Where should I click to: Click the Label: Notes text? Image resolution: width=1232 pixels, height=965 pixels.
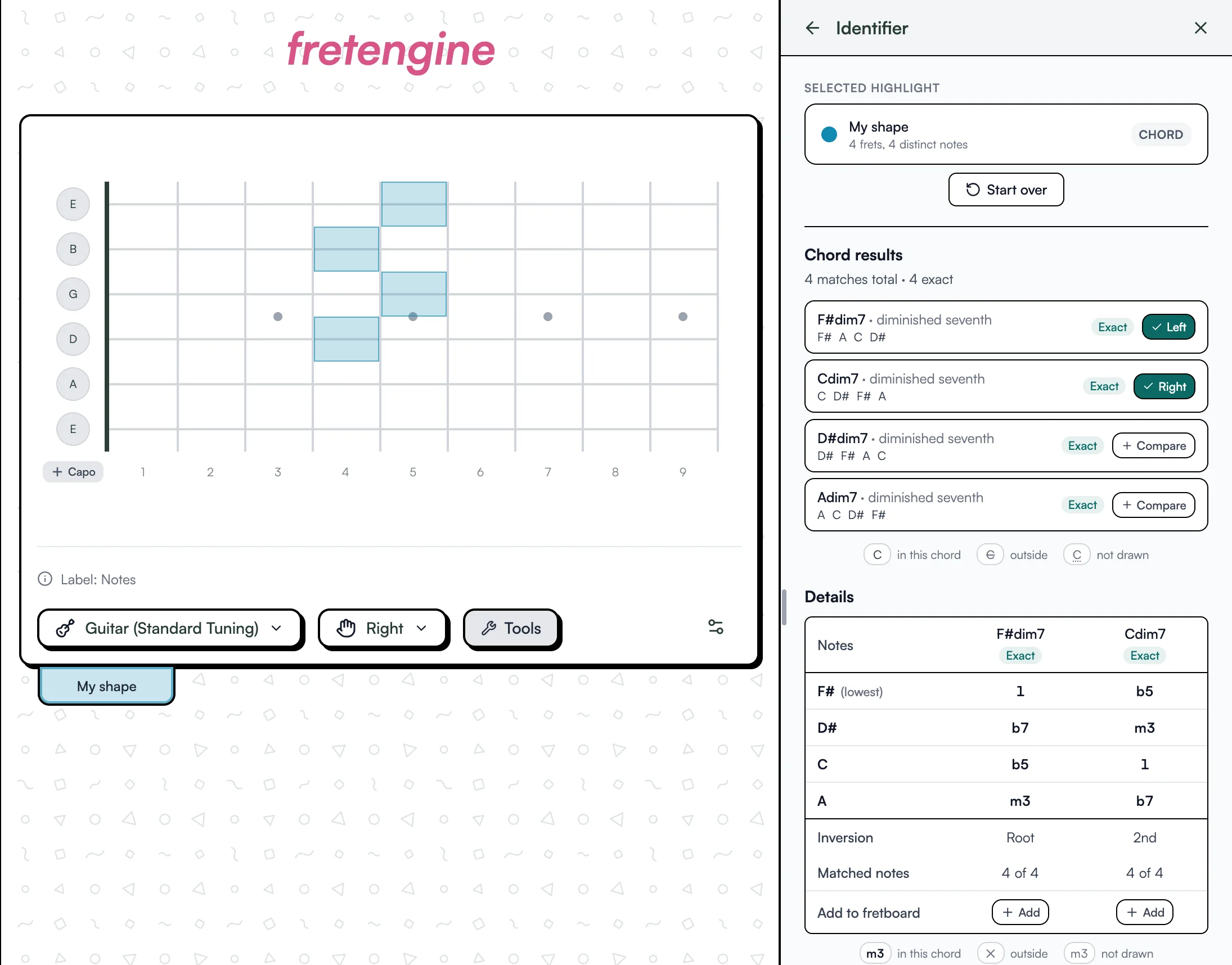98,579
